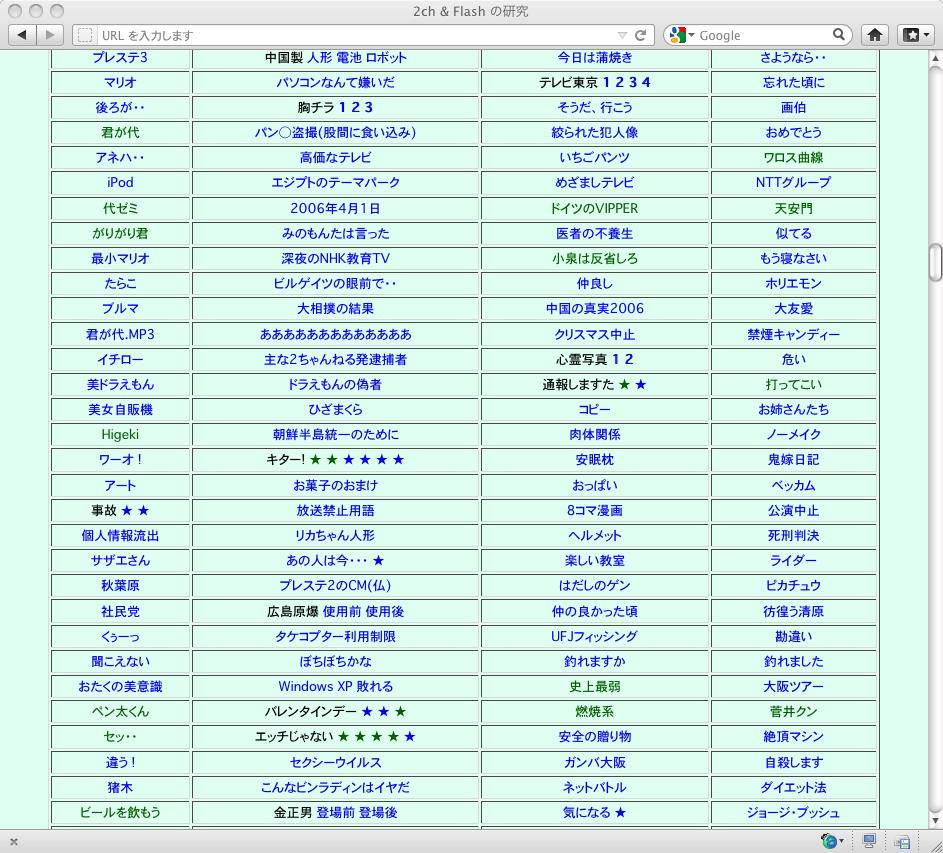
Task: Open the 登場後 link after 金正男
Action: pyautogui.click(x=378, y=813)
